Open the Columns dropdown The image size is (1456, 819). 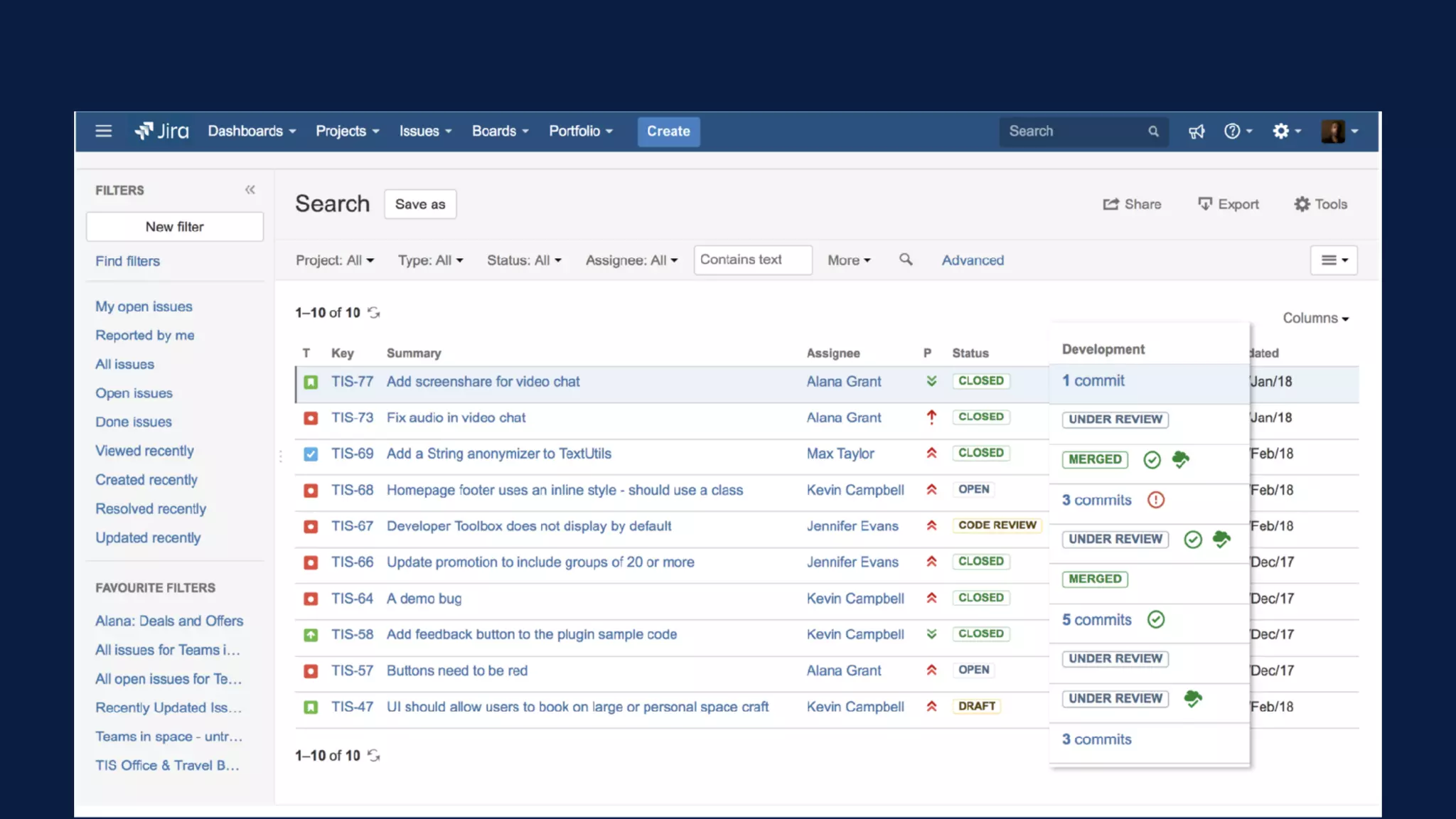coord(1315,318)
